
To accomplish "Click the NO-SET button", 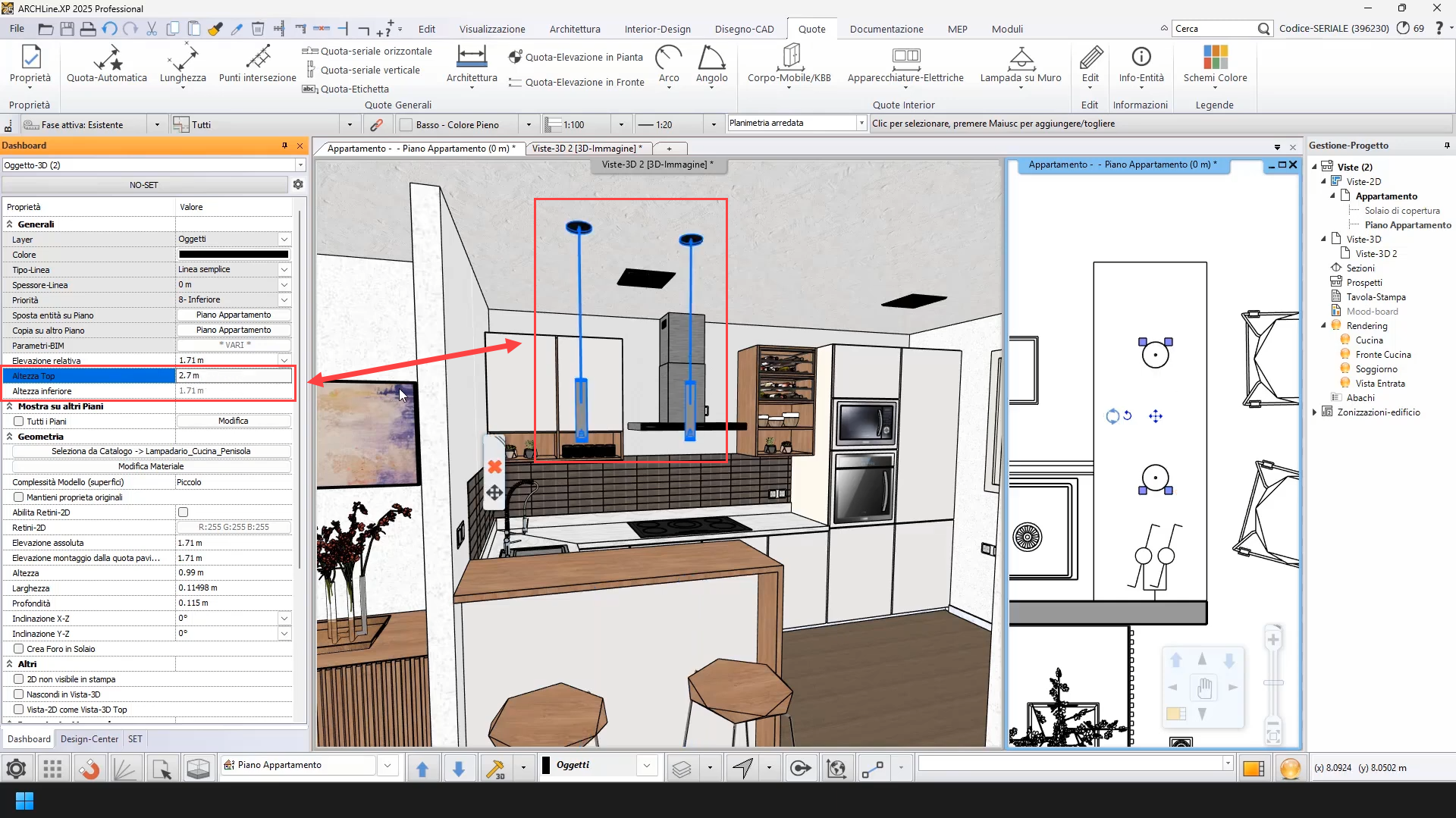I will (x=144, y=184).
